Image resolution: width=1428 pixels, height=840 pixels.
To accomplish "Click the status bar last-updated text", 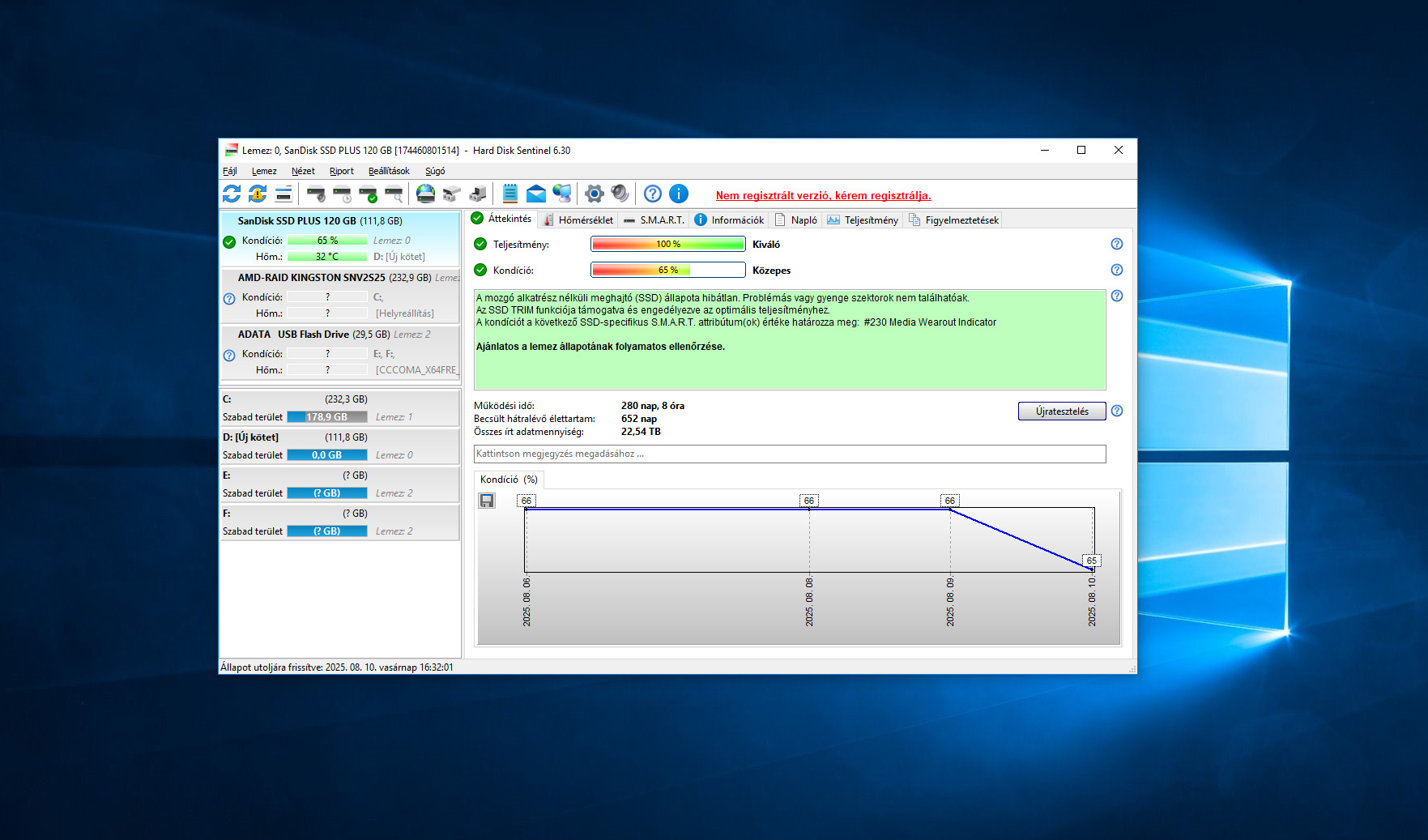I will (x=337, y=667).
